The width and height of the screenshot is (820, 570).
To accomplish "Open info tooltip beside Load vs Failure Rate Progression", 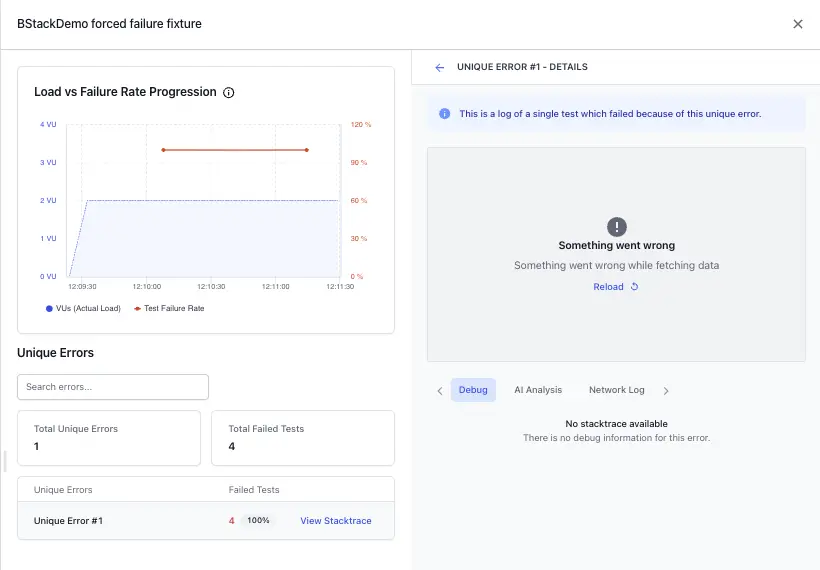I will 229,93.
